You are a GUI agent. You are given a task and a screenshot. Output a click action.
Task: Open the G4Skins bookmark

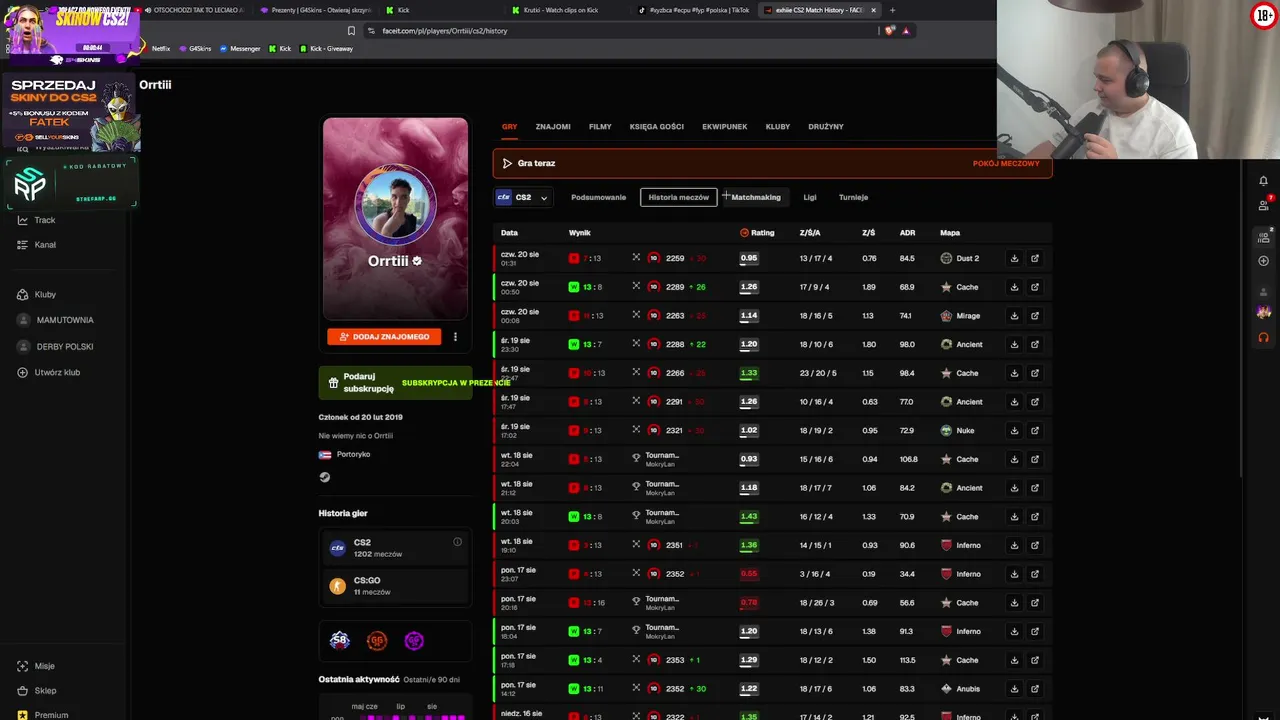pos(195,49)
